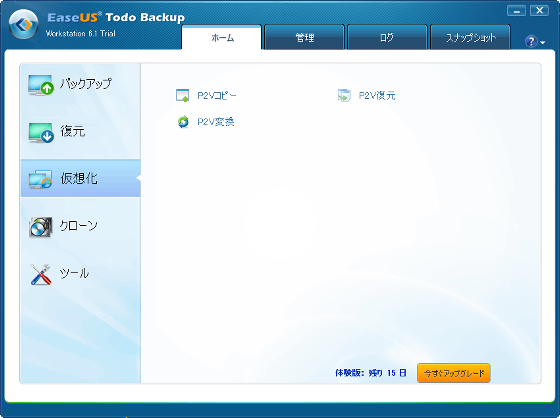Screen dimensions: 560x418
Task: Select the クローン label in sidebar
Action: point(78,226)
